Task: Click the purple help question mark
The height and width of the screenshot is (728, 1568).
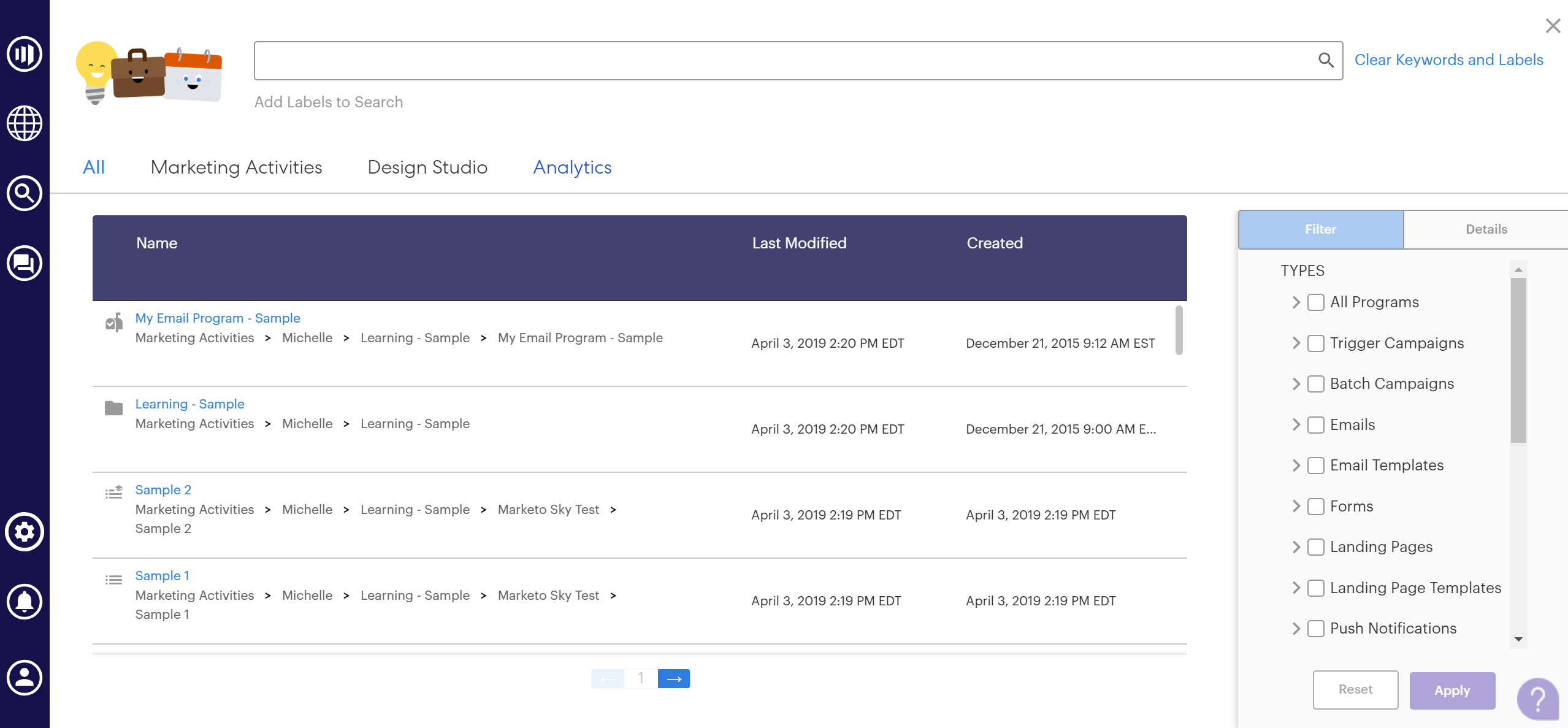Action: point(1537,699)
